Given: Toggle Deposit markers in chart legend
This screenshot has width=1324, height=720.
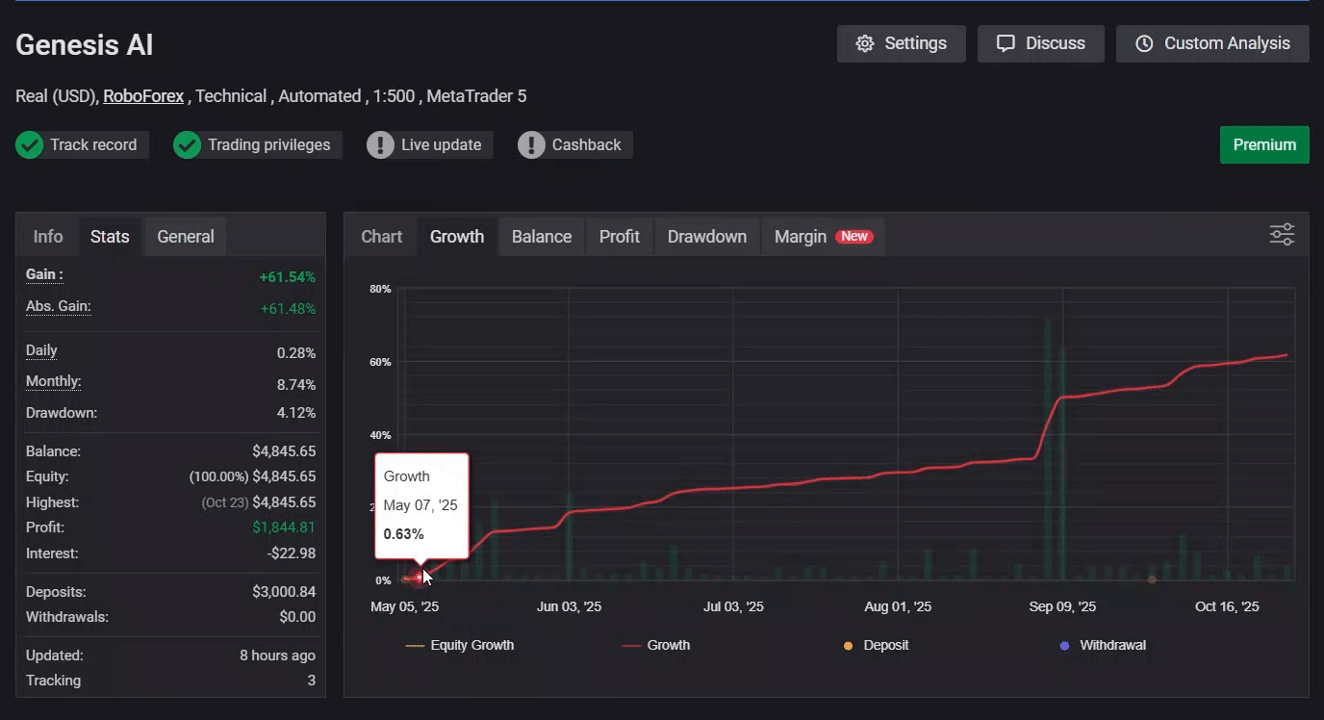Looking at the screenshot, I should [876, 646].
